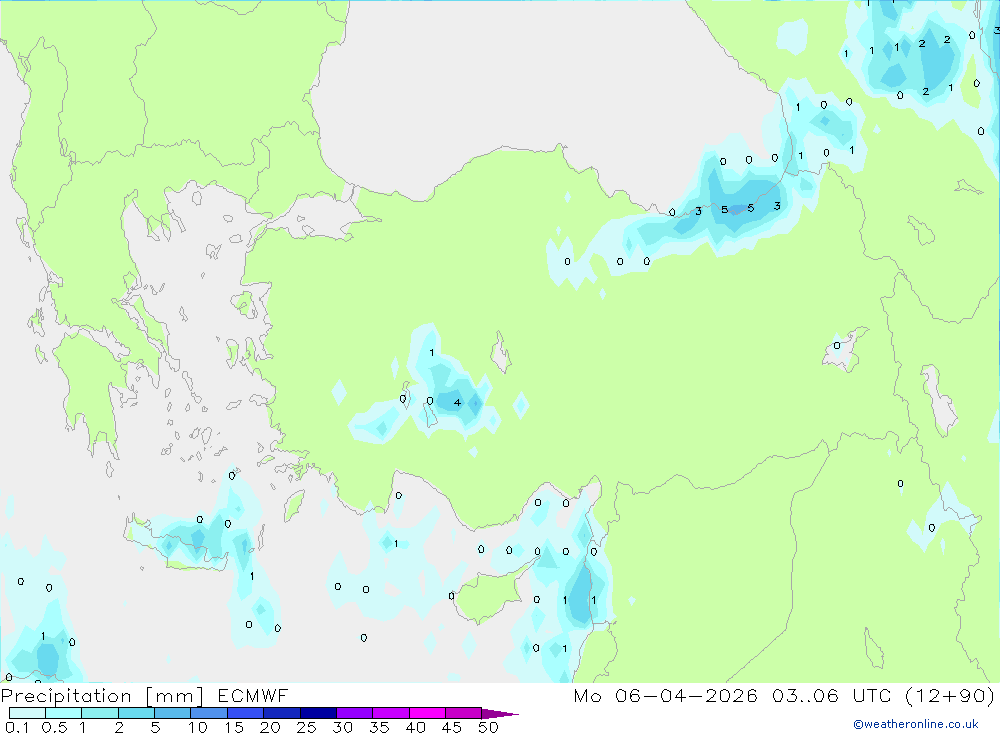Click the "10" legend scale label
The image size is (1000, 733).
pyautogui.click(x=198, y=727)
